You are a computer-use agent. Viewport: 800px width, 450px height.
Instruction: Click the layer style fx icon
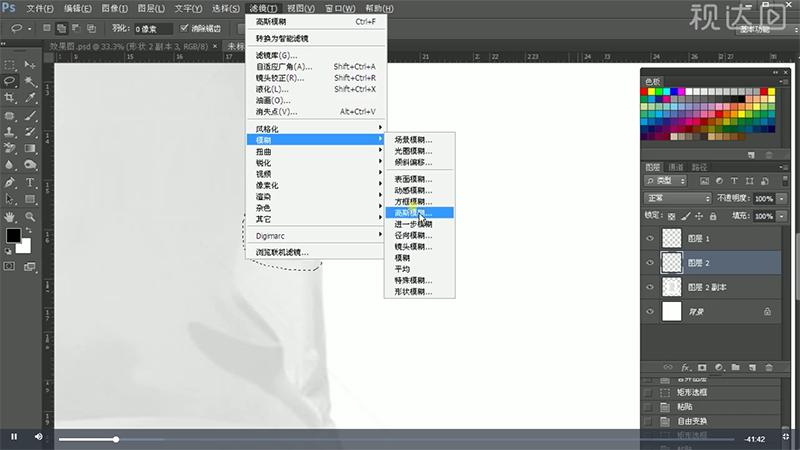point(685,367)
